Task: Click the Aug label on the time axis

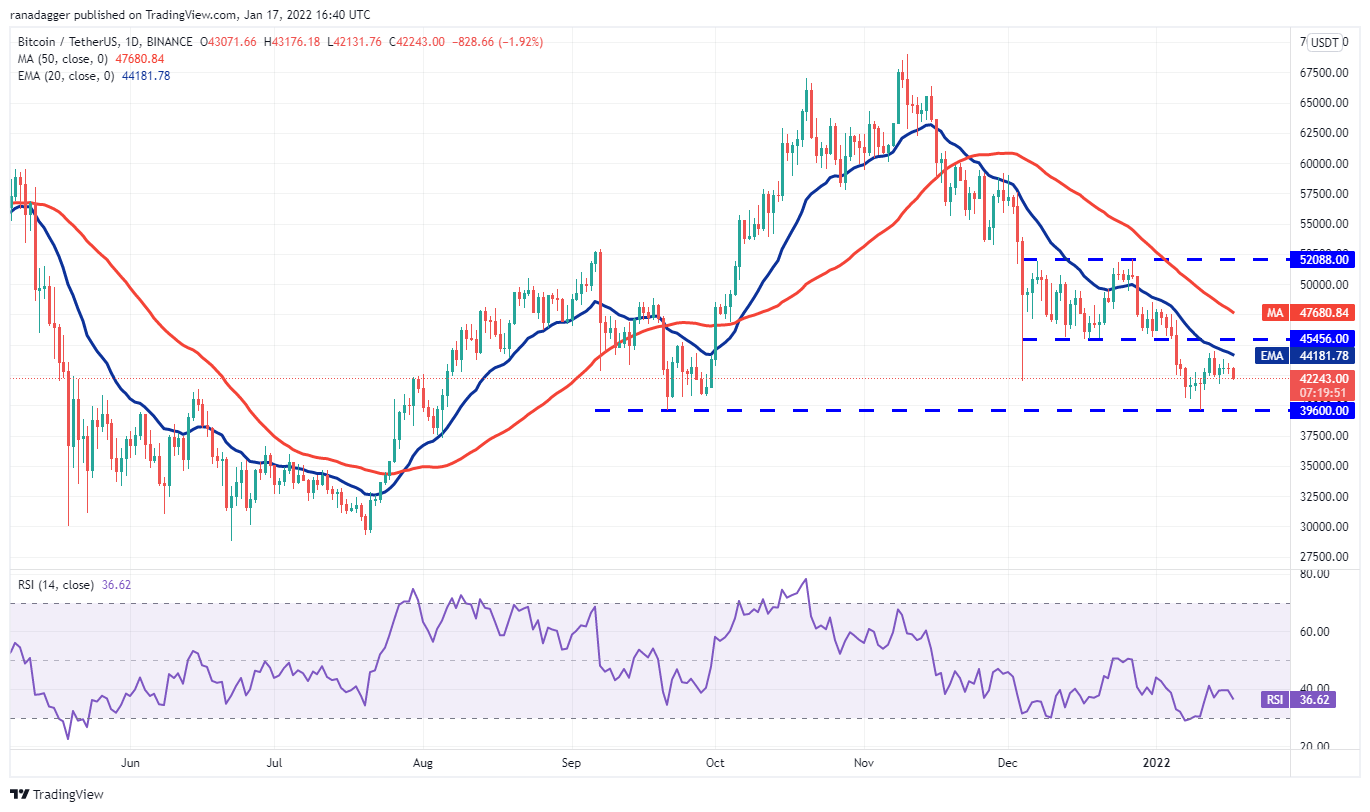Action: [422, 761]
